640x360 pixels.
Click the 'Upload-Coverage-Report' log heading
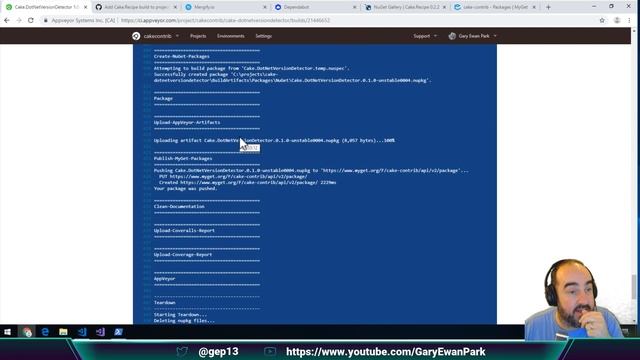[x=183, y=255]
